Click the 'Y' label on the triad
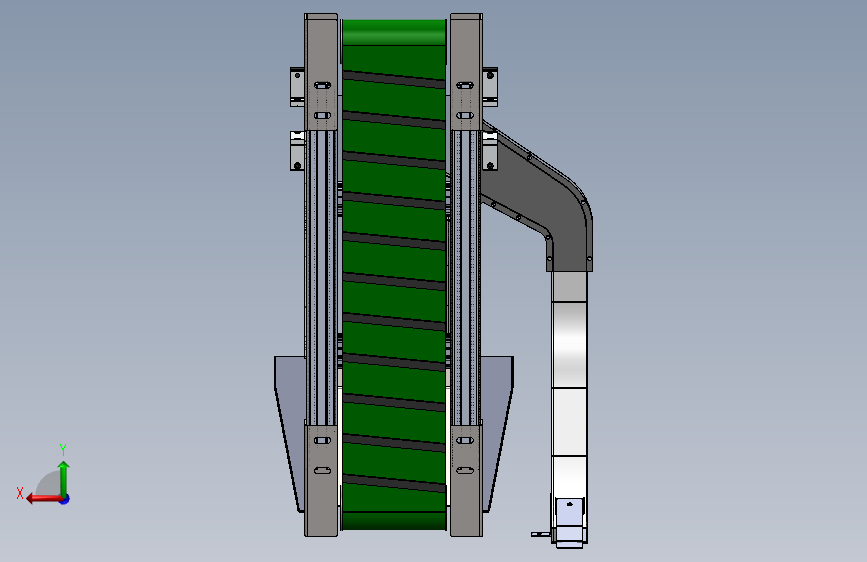 point(63,449)
